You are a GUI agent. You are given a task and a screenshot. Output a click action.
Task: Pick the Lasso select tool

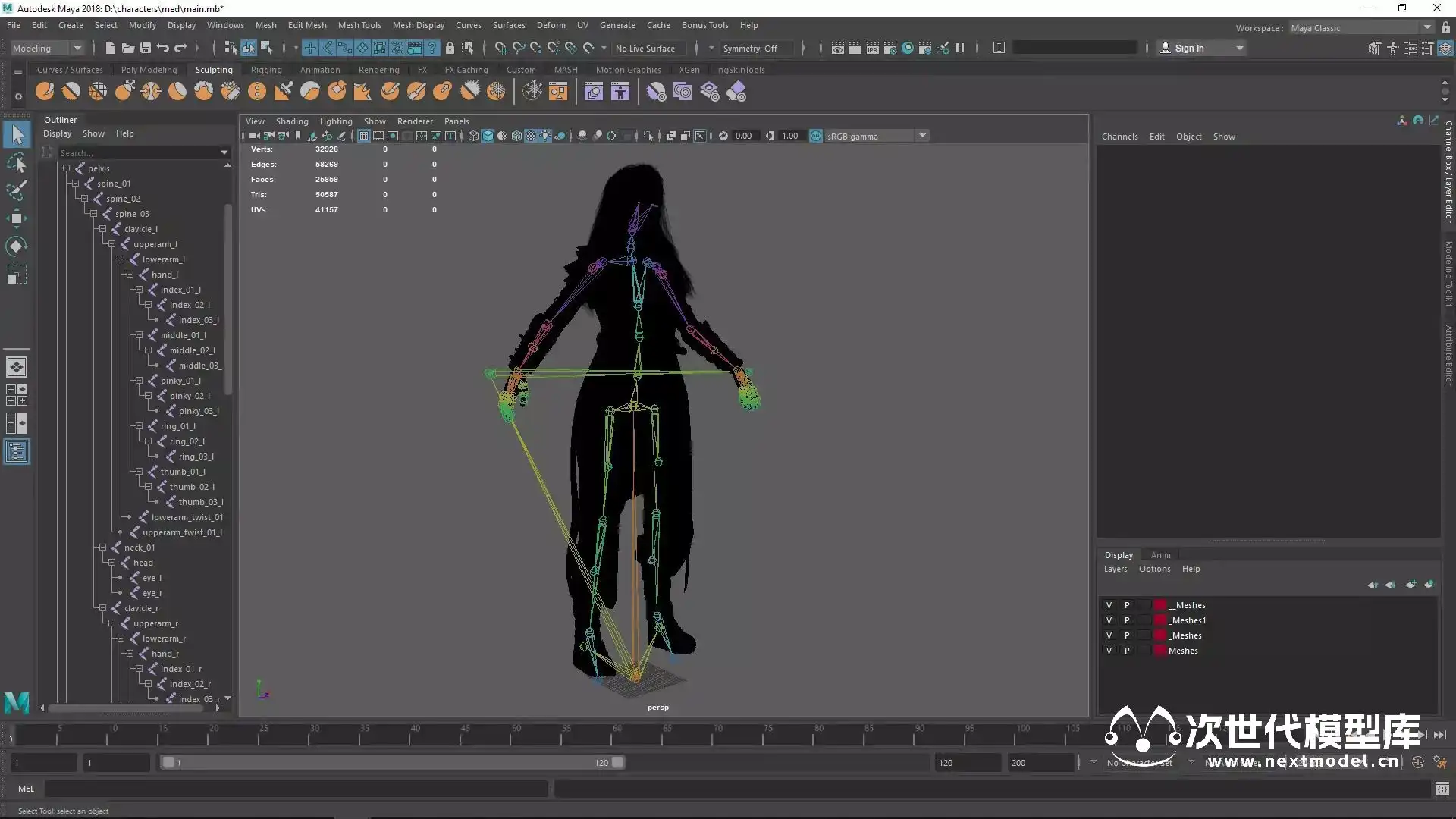[x=16, y=163]
